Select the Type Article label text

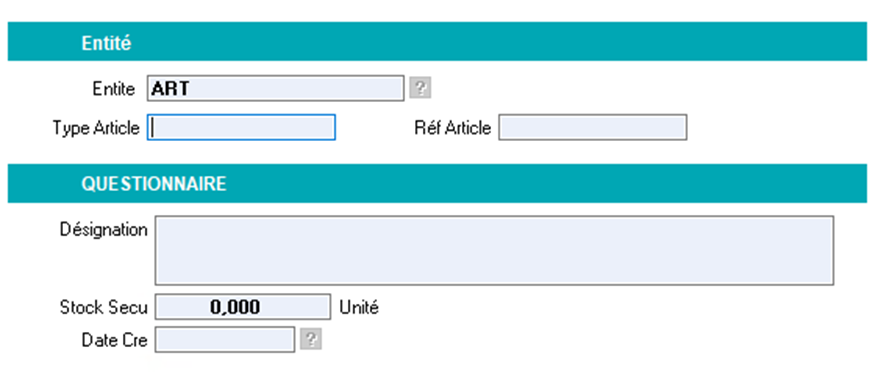pyautogui.click(x=96, y=128)
